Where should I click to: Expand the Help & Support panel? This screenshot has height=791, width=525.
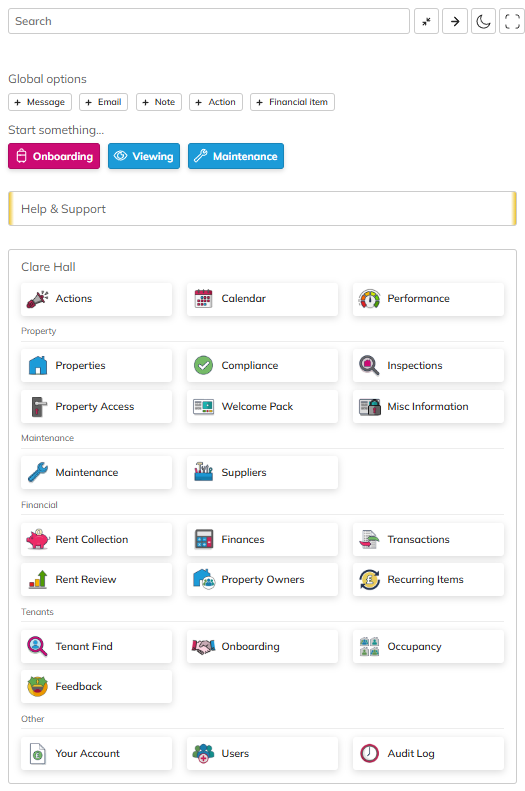pyautogui.click(x=262, y=208)
